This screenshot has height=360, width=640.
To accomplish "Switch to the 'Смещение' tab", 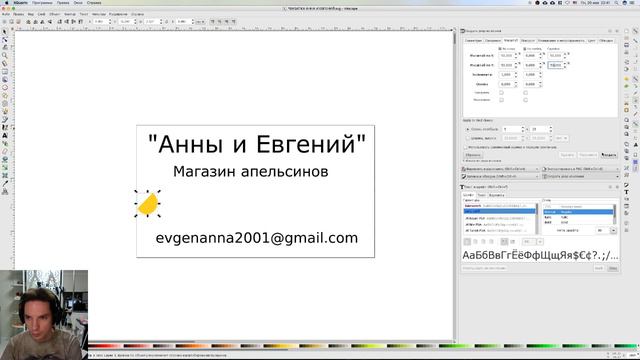I will [x=493, y=40].
